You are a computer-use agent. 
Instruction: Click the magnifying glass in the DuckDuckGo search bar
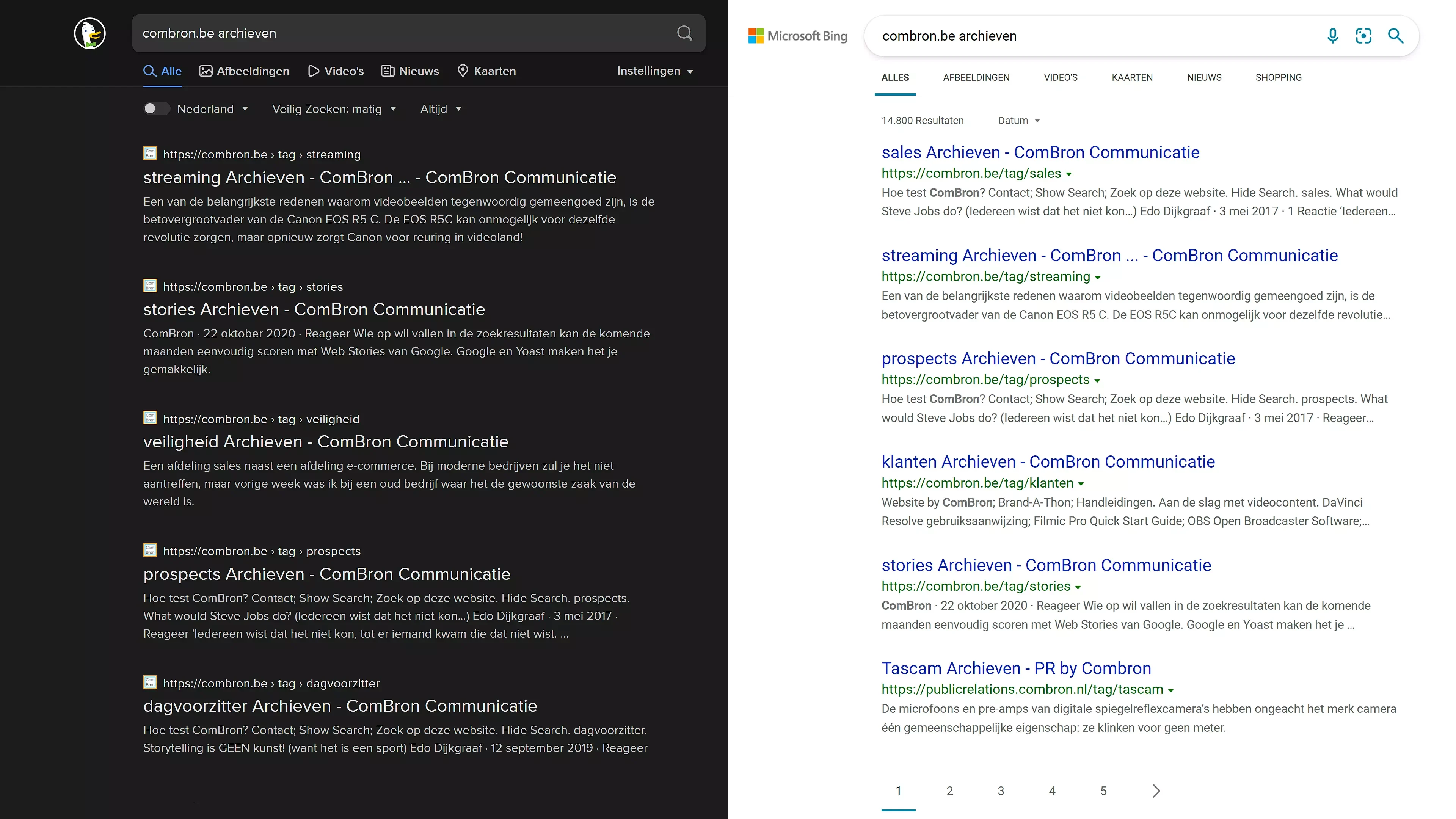(x=684, y=33)
